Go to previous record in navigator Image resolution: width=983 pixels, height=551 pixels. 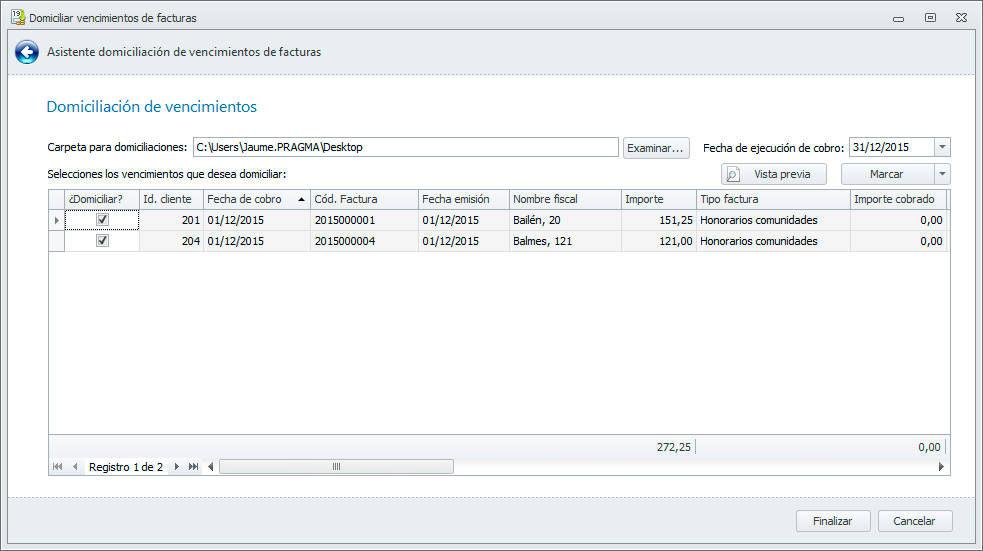(x=75, y=467)
